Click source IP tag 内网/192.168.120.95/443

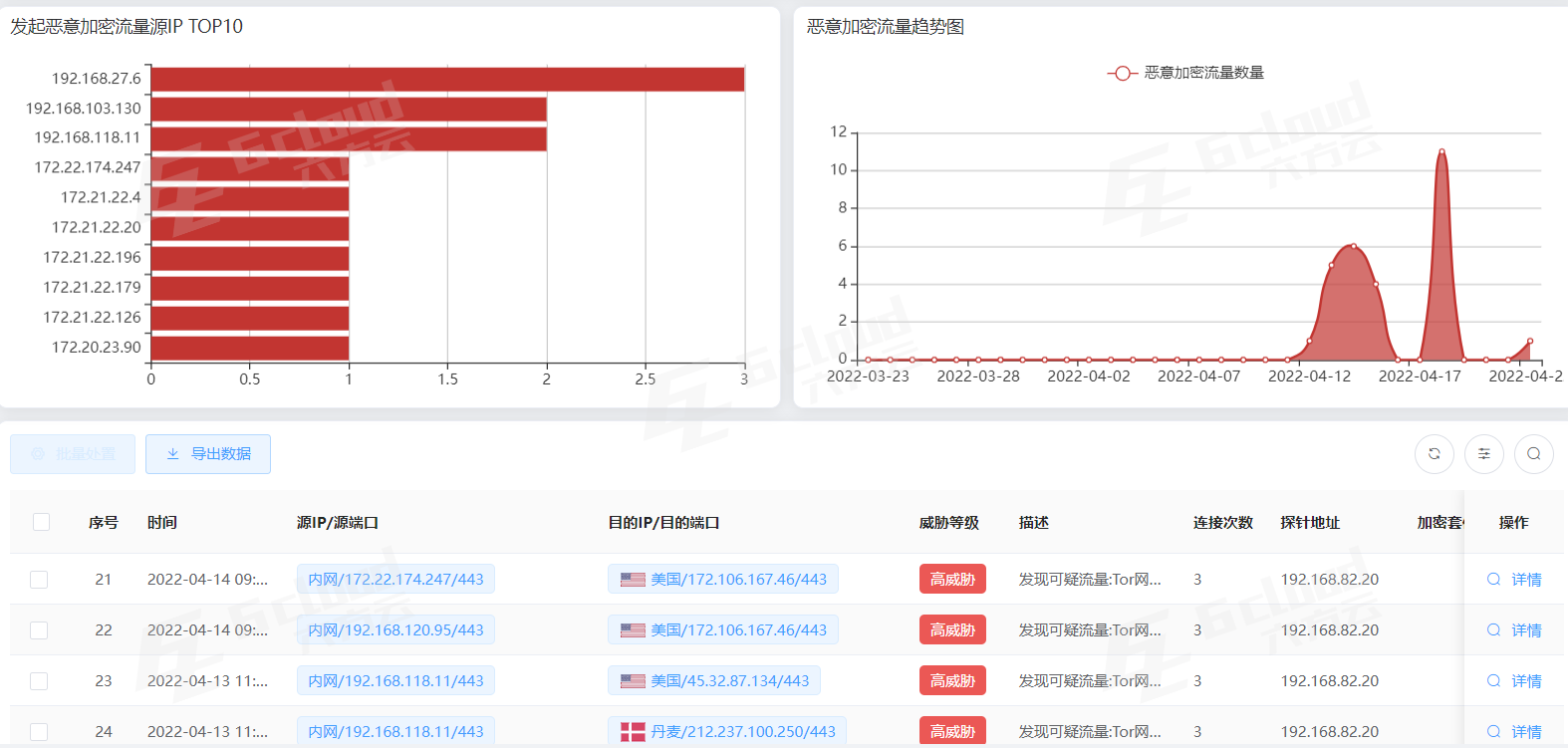click(395, 630)
